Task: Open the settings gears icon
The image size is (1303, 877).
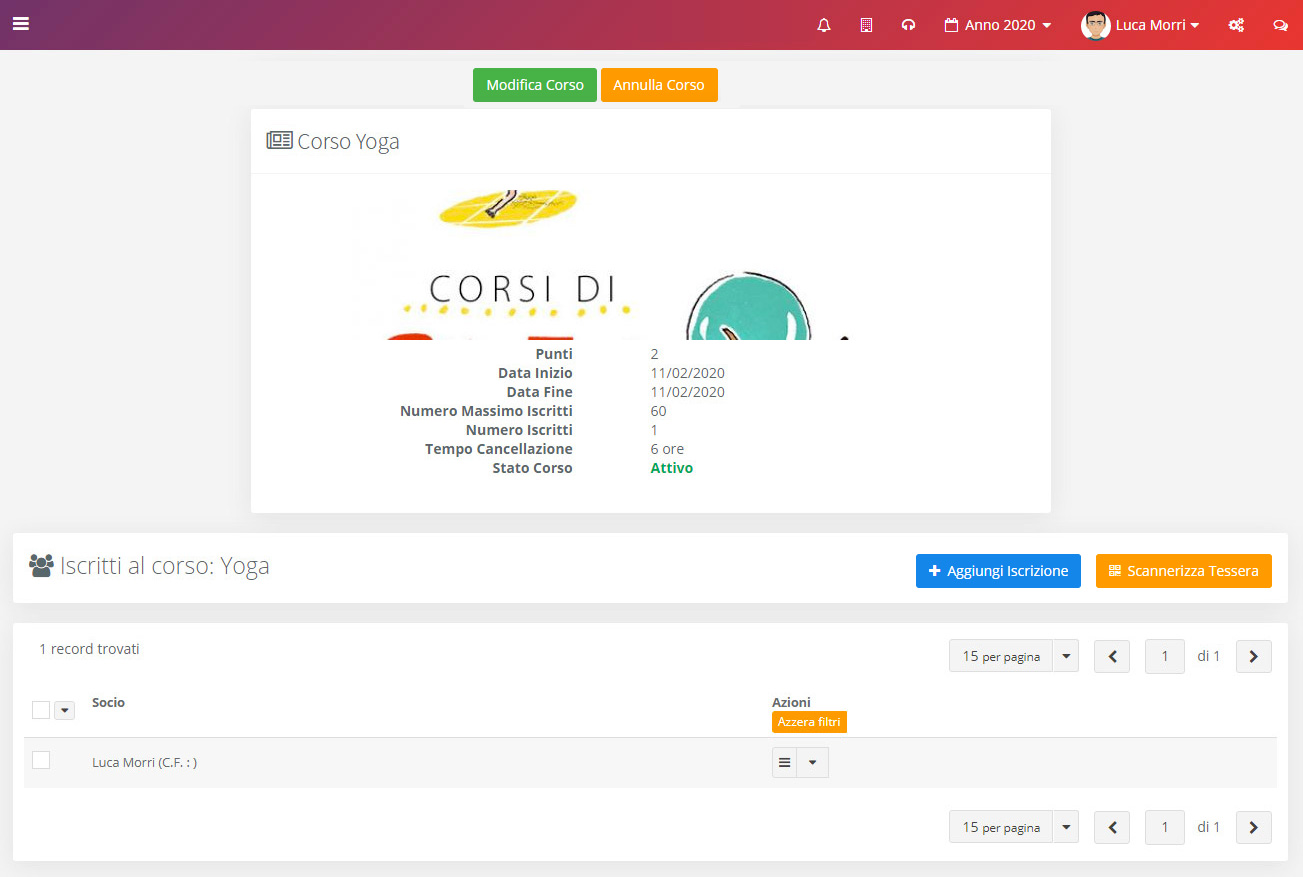Action: 1236,25
